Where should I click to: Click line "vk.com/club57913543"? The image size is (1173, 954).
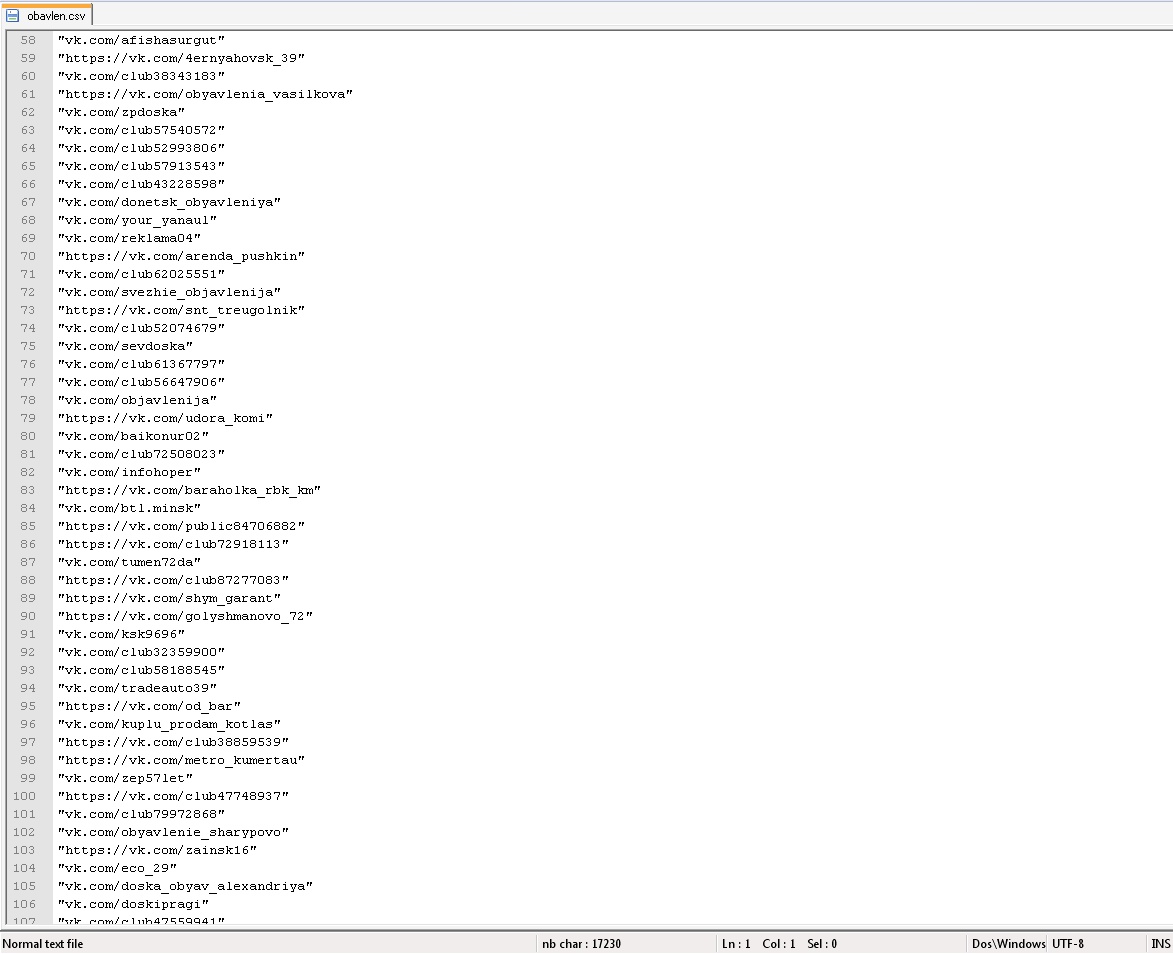coord(141,166)
